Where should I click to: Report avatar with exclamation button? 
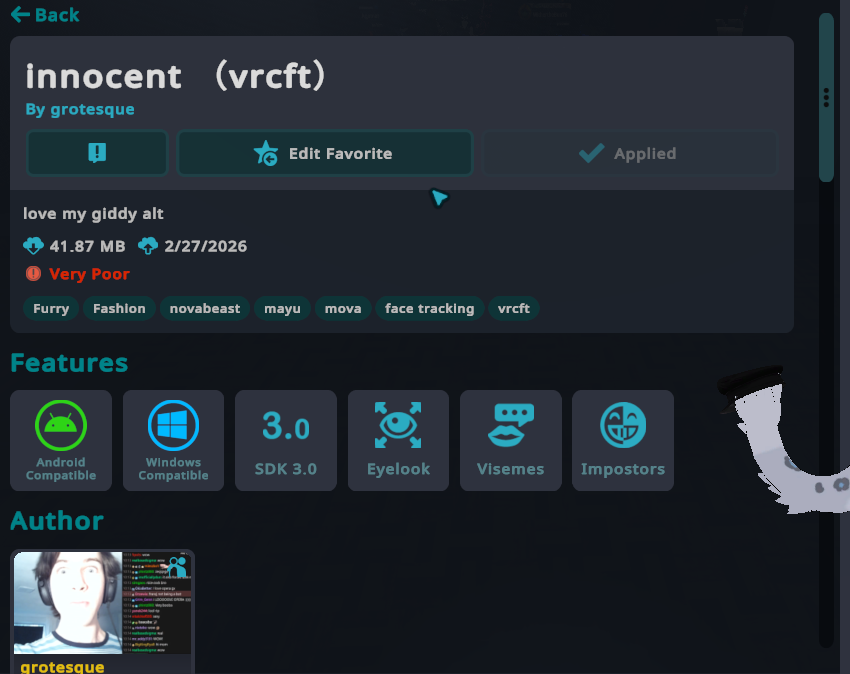tap(98, 153)
